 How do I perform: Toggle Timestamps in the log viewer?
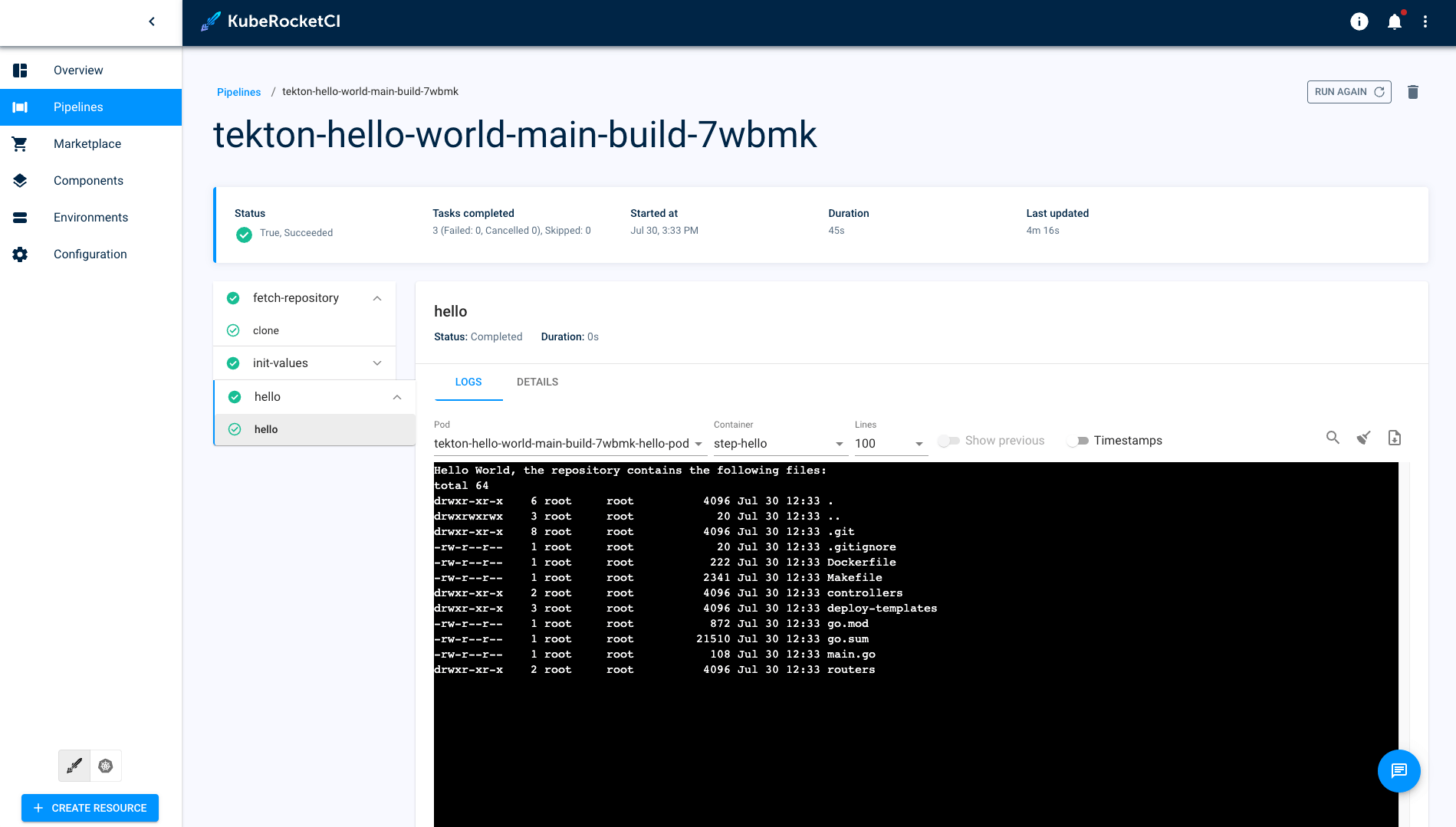1080,441
